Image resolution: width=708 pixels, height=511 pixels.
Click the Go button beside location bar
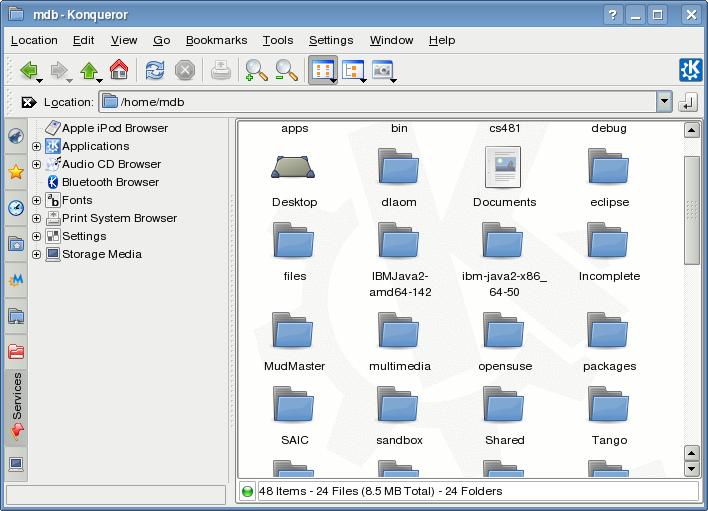[x=688, y=102]
